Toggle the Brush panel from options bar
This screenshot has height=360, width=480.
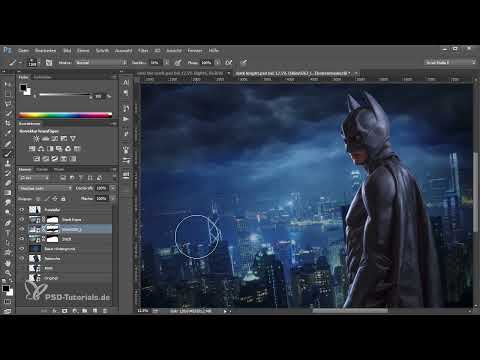pos(49,63)
